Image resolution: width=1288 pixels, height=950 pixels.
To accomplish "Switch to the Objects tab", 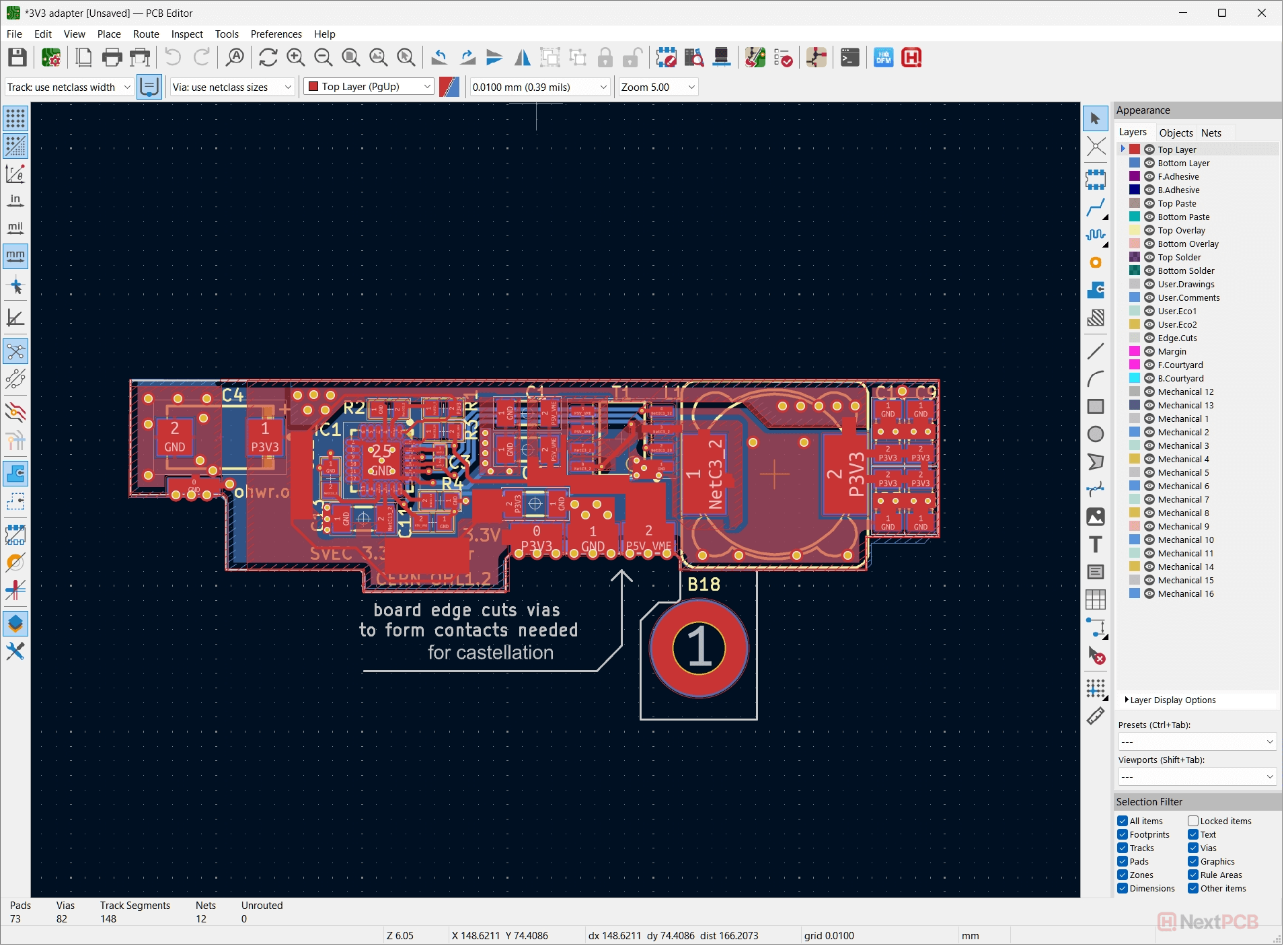I will pos(1176,133).
